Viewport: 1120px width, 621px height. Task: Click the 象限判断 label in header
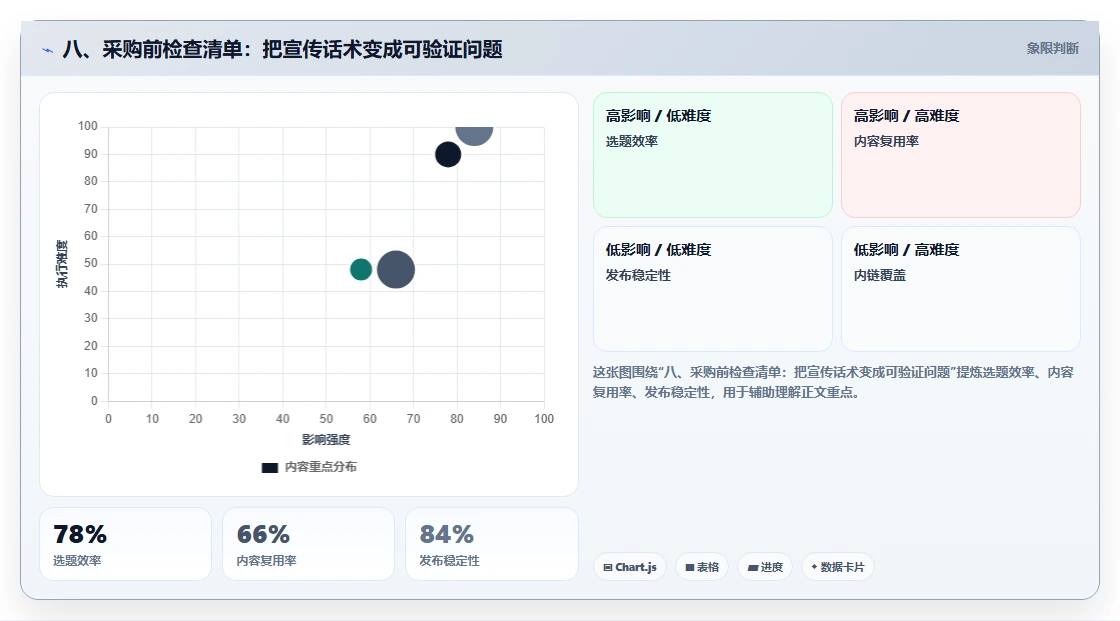click(x=1052, y=49)
